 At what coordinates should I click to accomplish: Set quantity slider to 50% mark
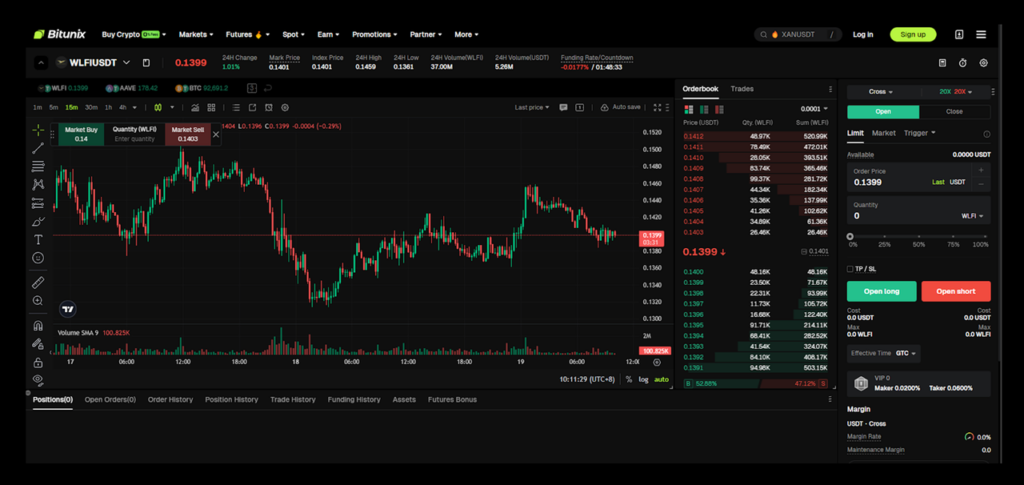(919, 237)
